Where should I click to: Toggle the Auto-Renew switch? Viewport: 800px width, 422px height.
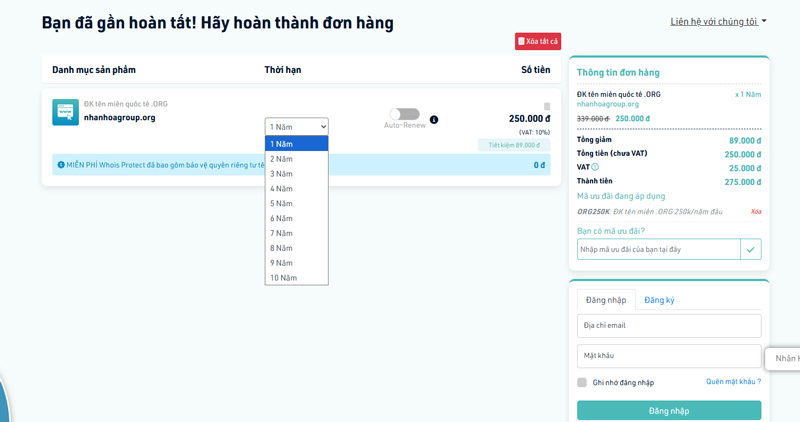pos(405,114)
